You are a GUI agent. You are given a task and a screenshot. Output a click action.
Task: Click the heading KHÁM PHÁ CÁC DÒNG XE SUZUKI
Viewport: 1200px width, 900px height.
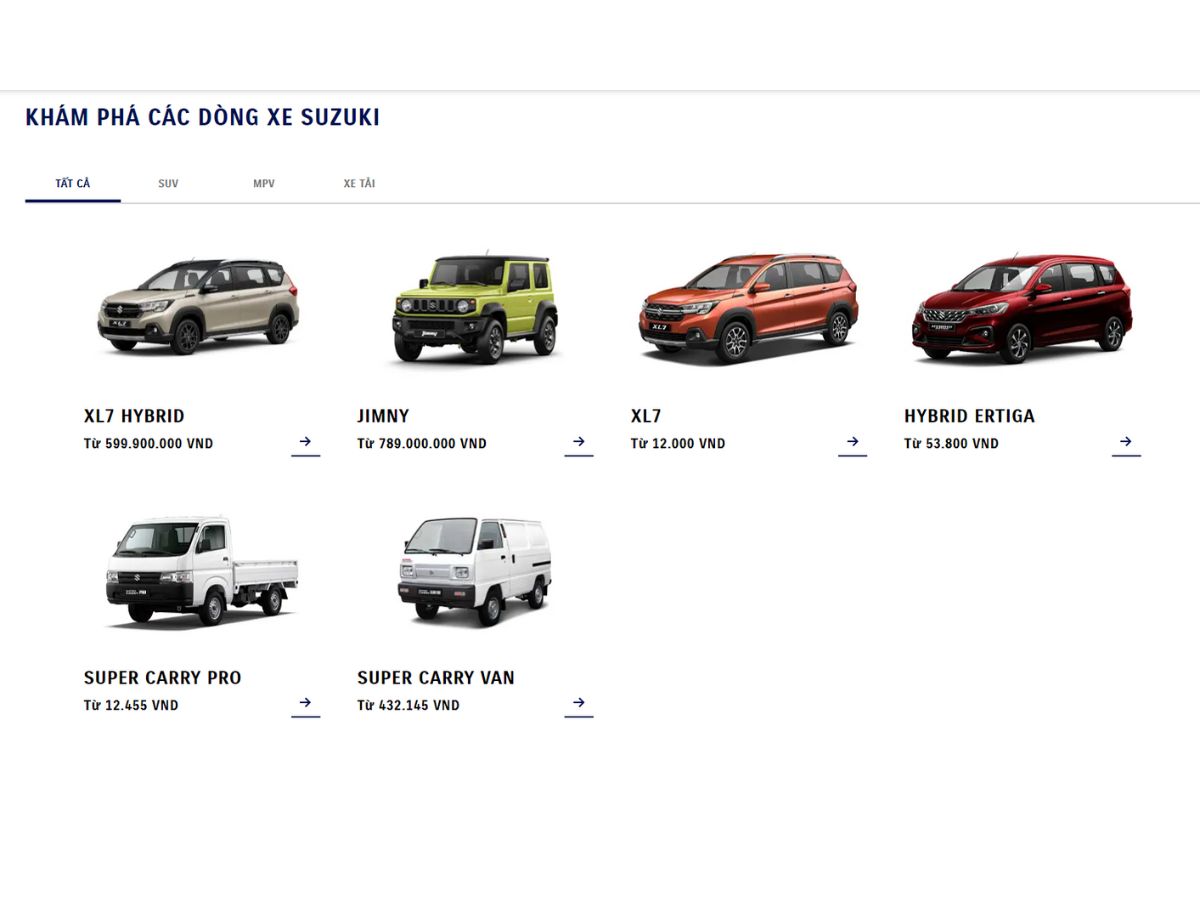point(203,117)
